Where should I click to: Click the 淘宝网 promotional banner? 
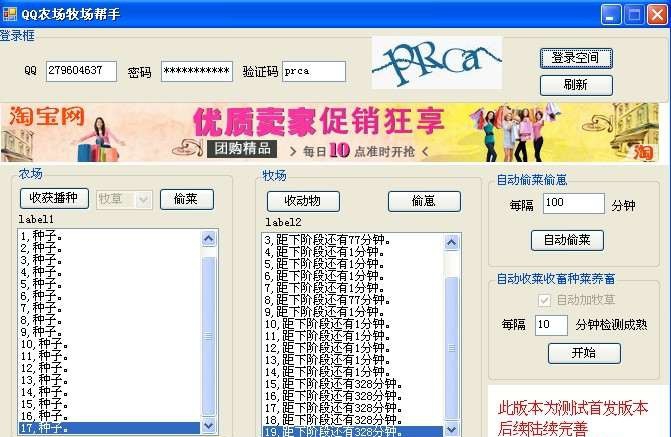tap(330, 132)
